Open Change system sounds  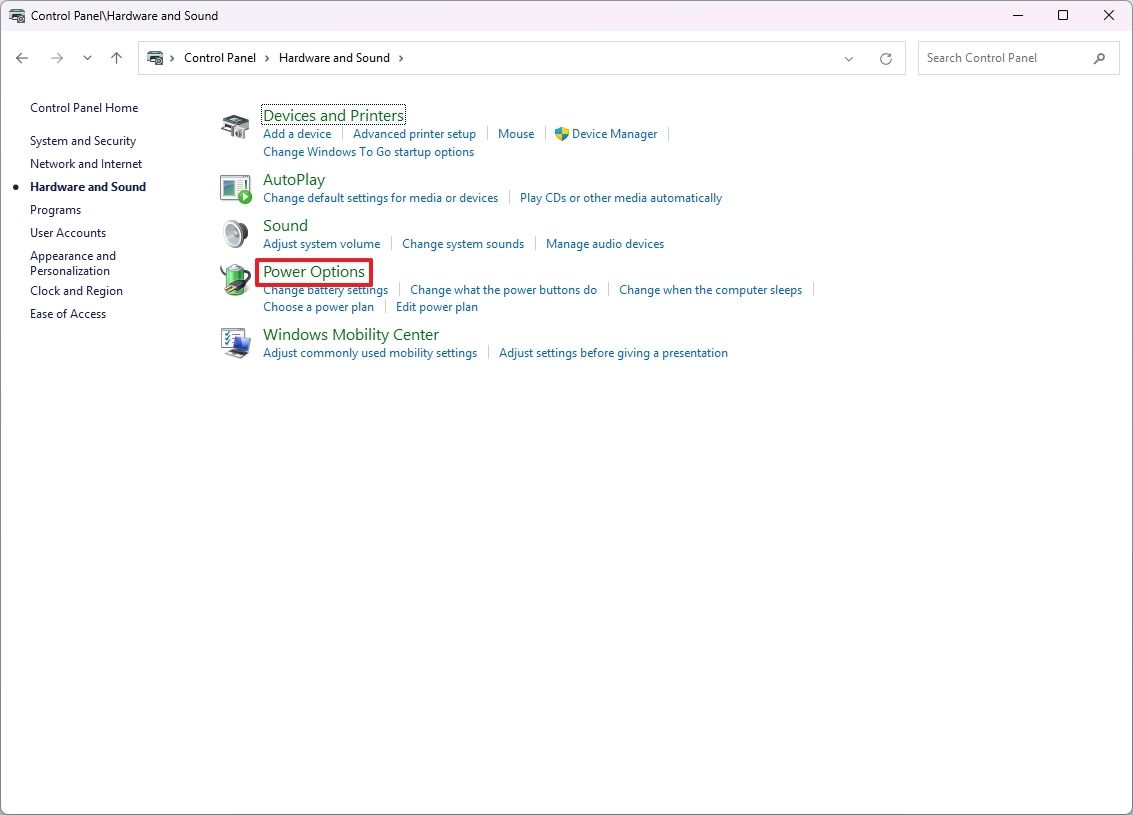pos(463,243)
